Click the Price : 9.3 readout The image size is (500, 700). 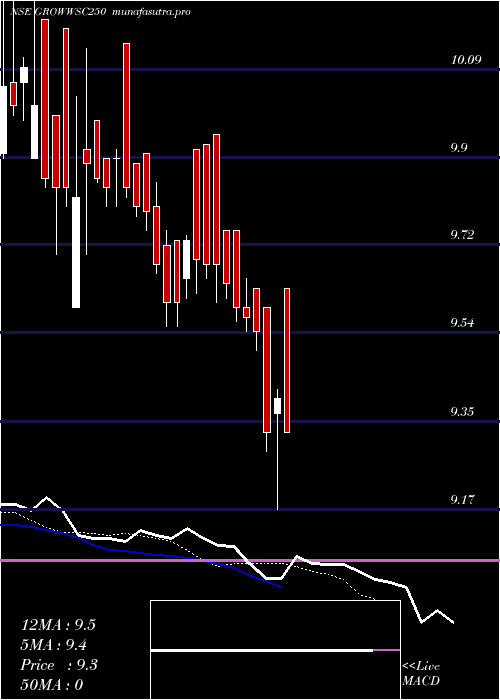pos(59,665)
